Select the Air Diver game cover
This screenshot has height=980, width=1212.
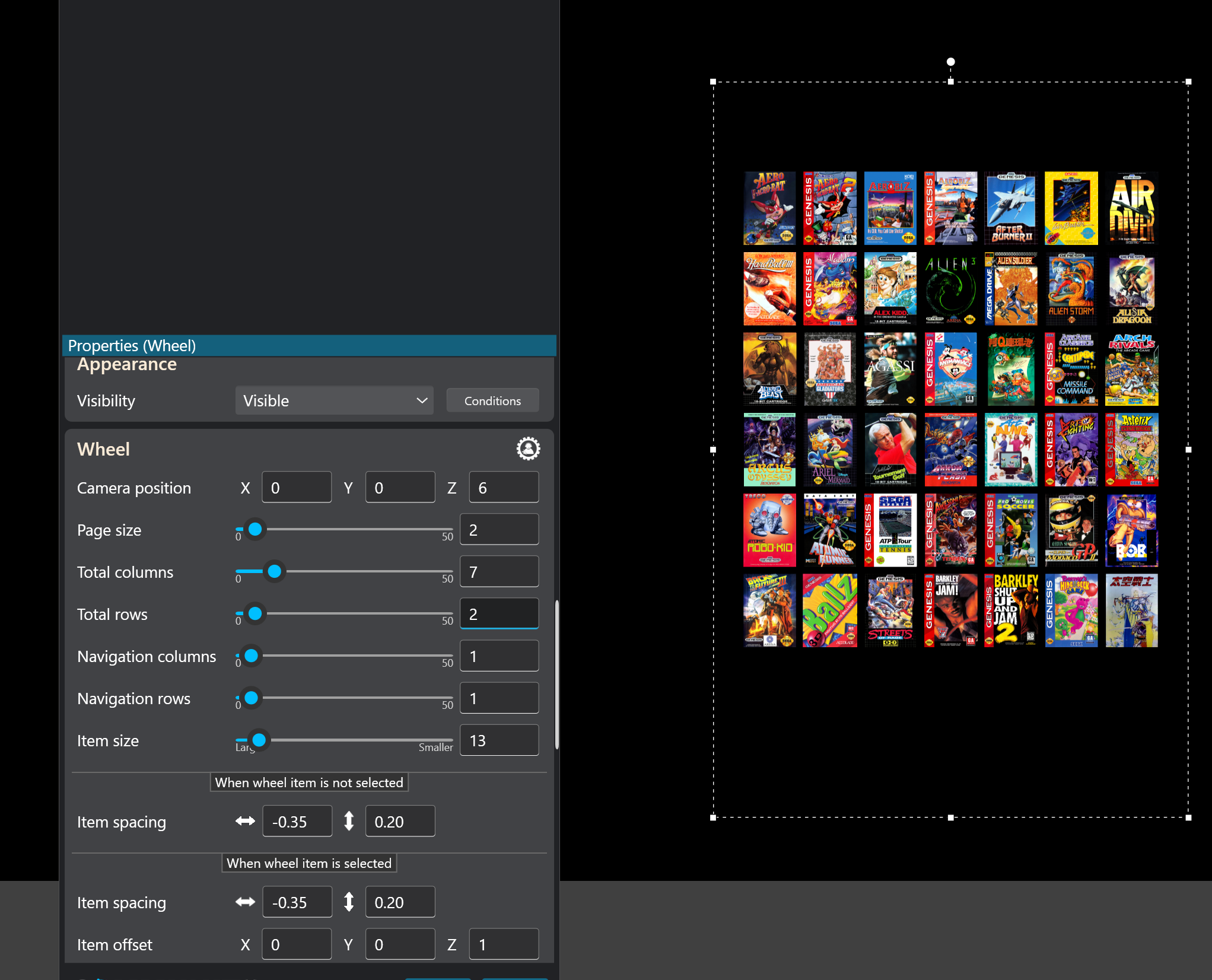tap(1131, 208)
